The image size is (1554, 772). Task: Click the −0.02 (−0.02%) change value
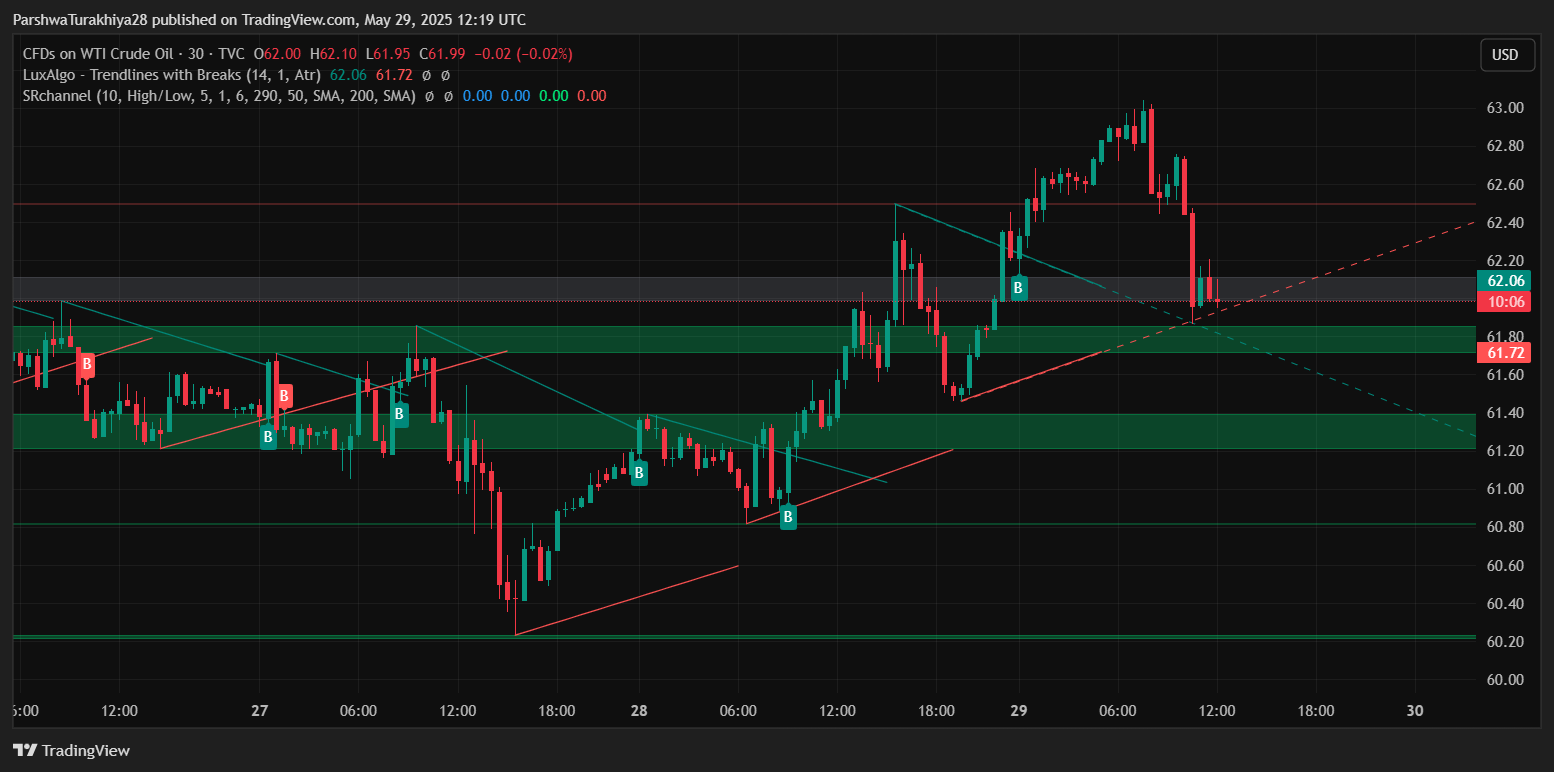pyautogui.click(x=523, y=54)
